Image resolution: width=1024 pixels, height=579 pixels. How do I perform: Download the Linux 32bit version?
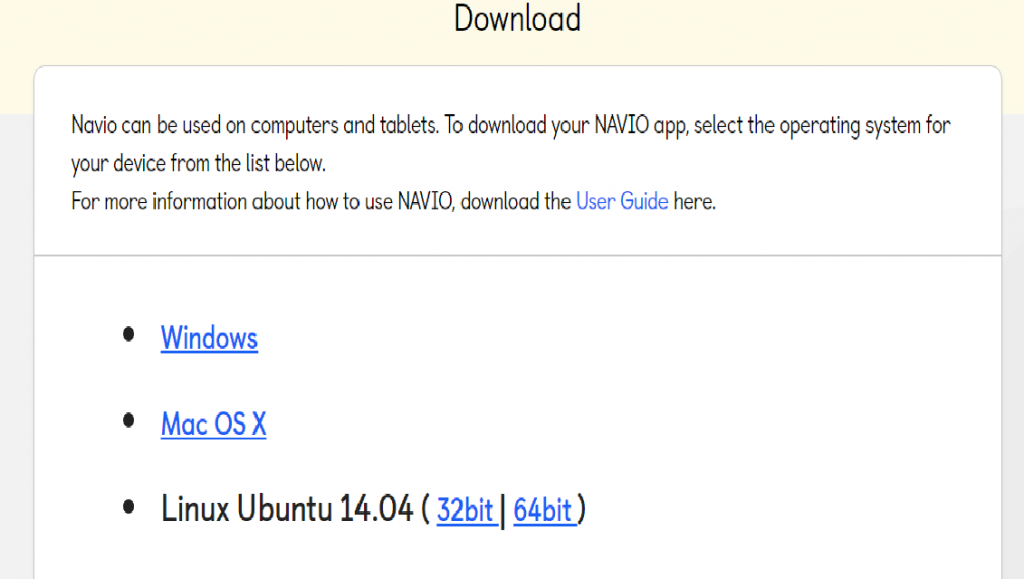pos(465,510)
